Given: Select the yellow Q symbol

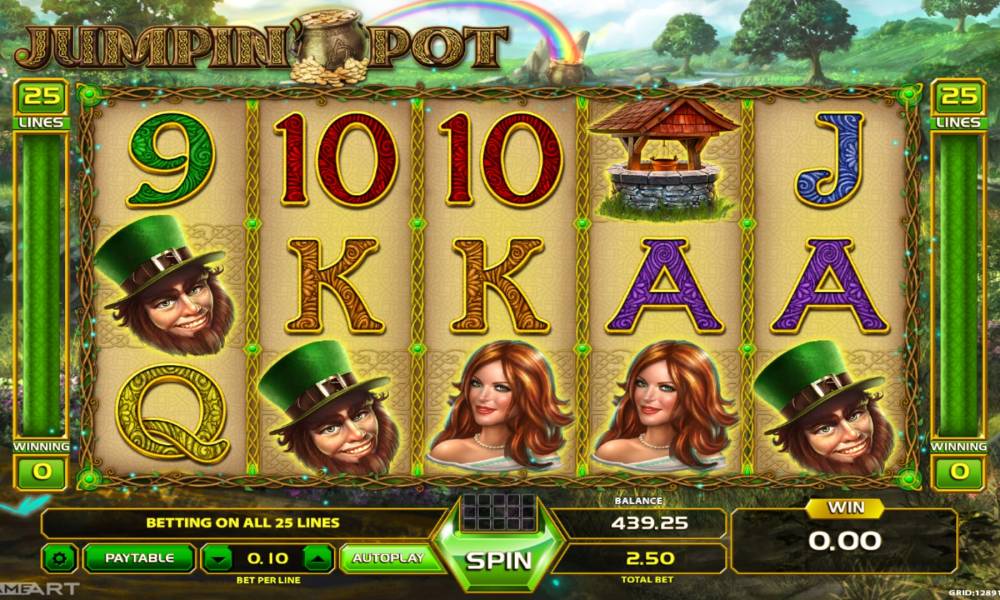Looking at the screenshot, I should pos(172,413).
